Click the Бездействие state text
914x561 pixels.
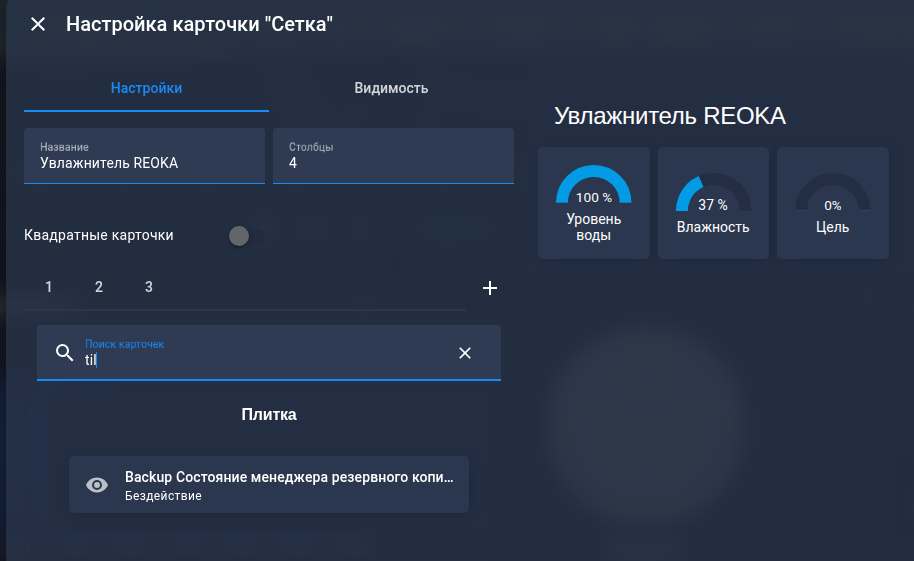(163, 496)
